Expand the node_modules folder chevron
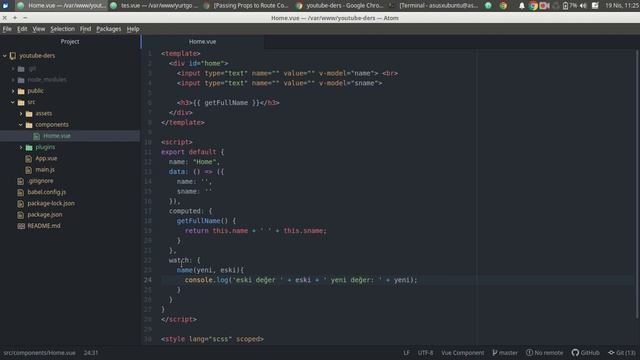The width and height of the screenshot is (640, 360). 13,80
